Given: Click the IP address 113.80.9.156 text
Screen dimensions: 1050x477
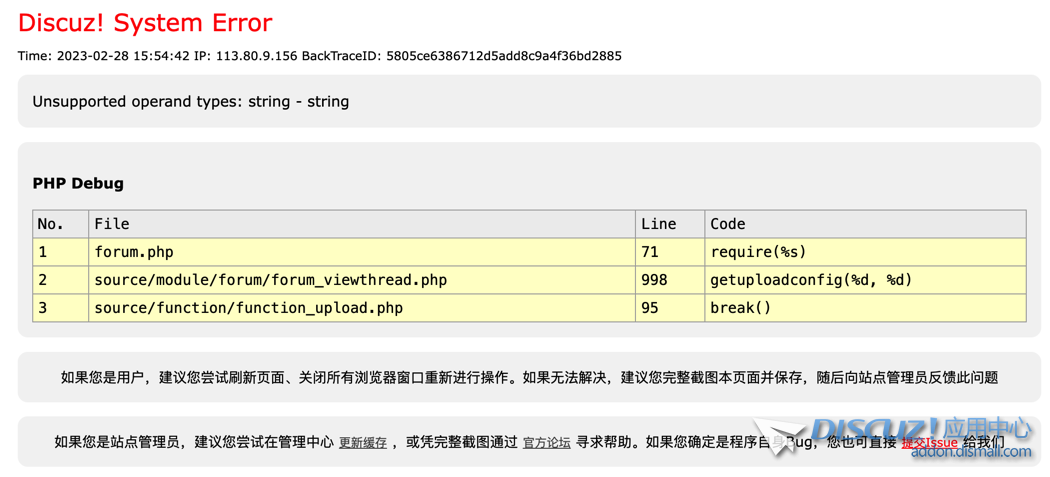Looking at the screenshot, I should 248,56.
